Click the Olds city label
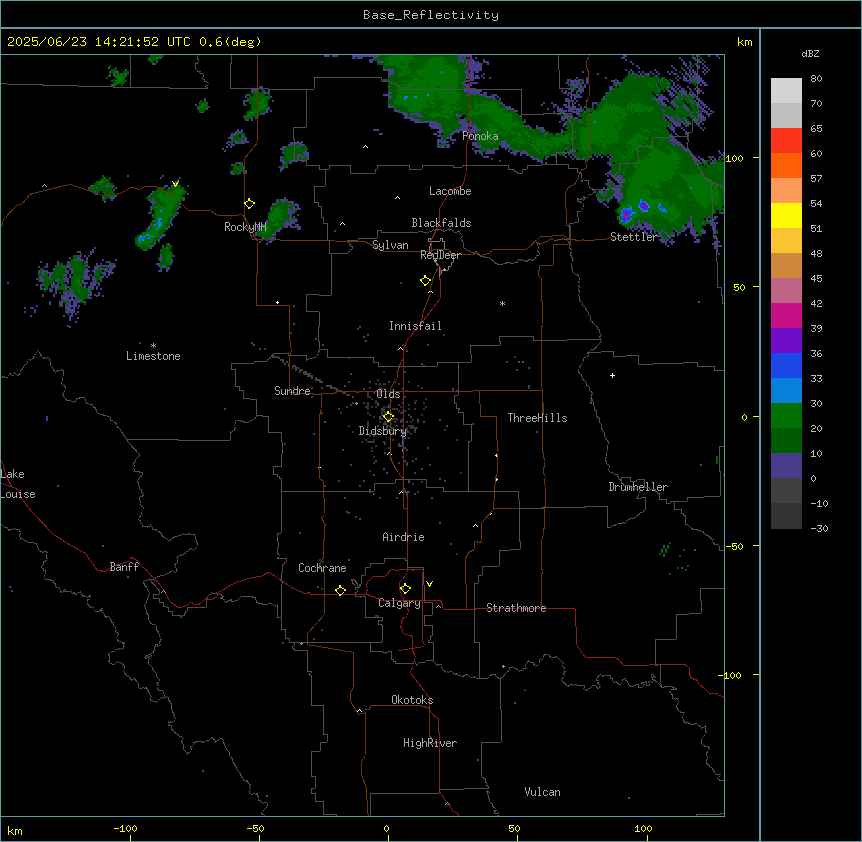The height and width of the screenshot is (842, 862). (388, 394)
